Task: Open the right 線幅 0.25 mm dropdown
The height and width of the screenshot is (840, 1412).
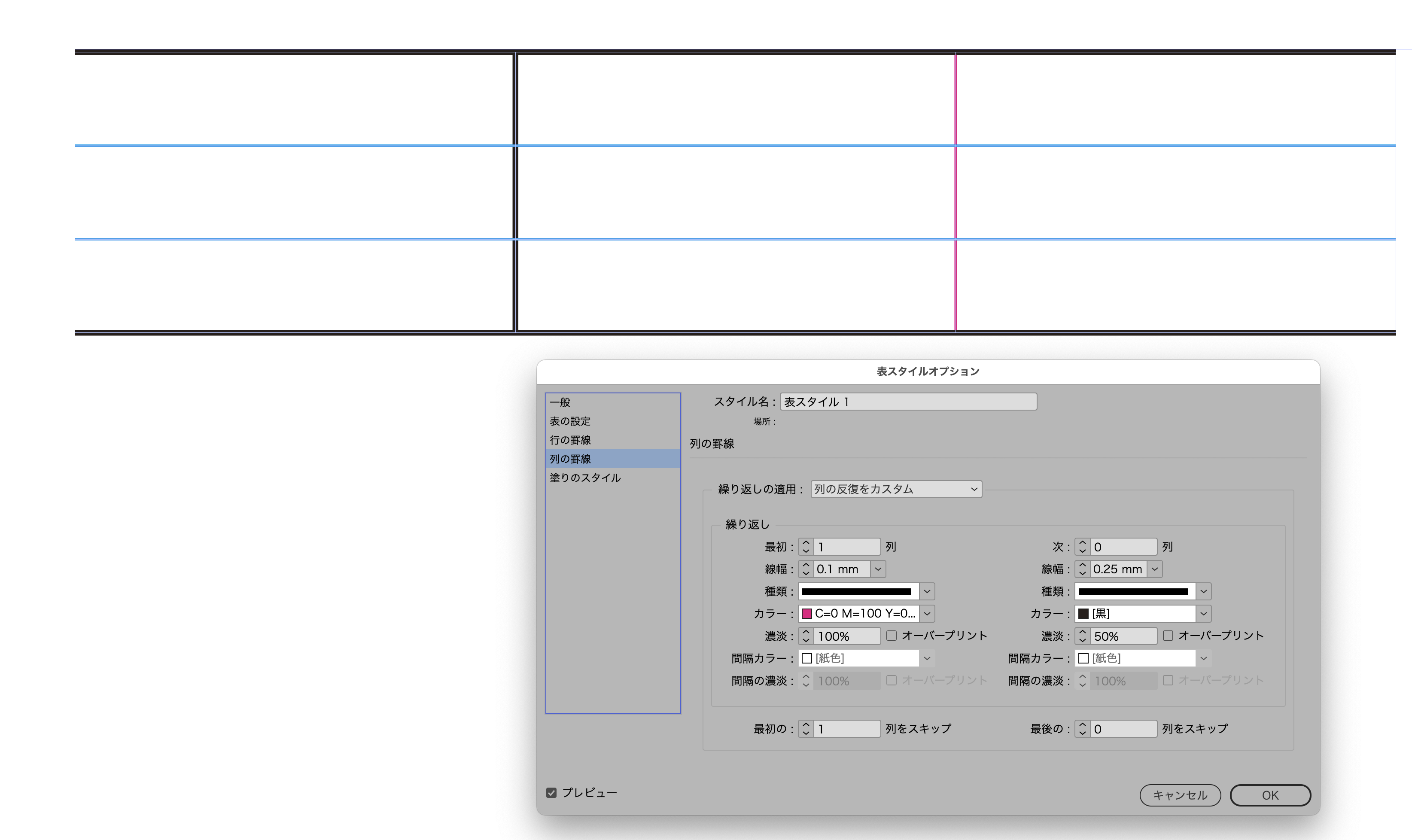Action: (1154, 569)
